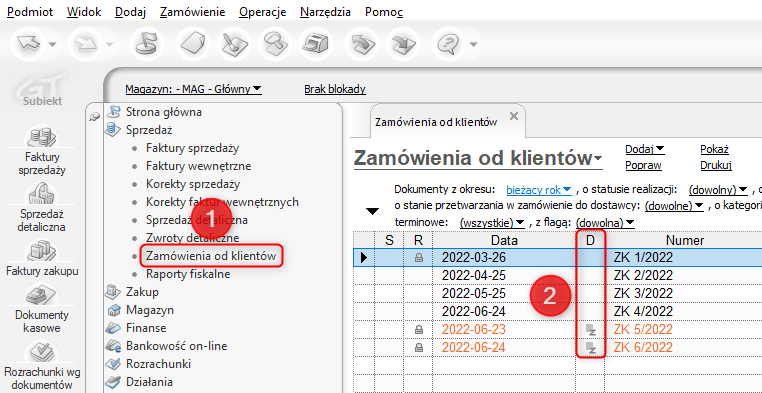Open the Magazyn MAG Główny dropdown

[x=193, y=89]
